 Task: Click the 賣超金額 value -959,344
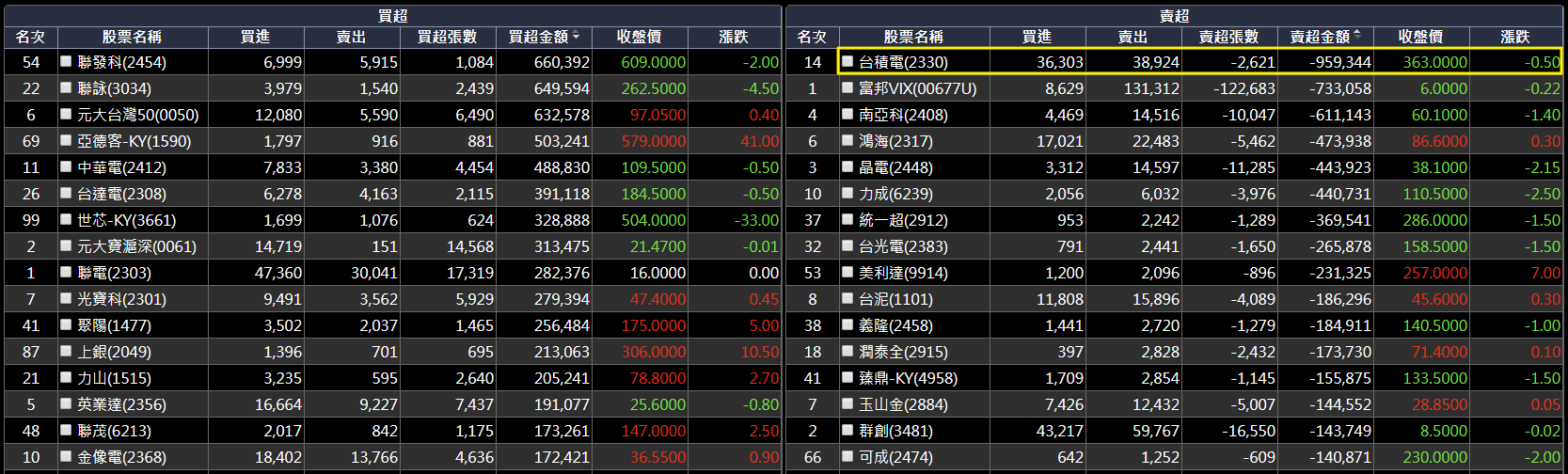[1341, 62]
